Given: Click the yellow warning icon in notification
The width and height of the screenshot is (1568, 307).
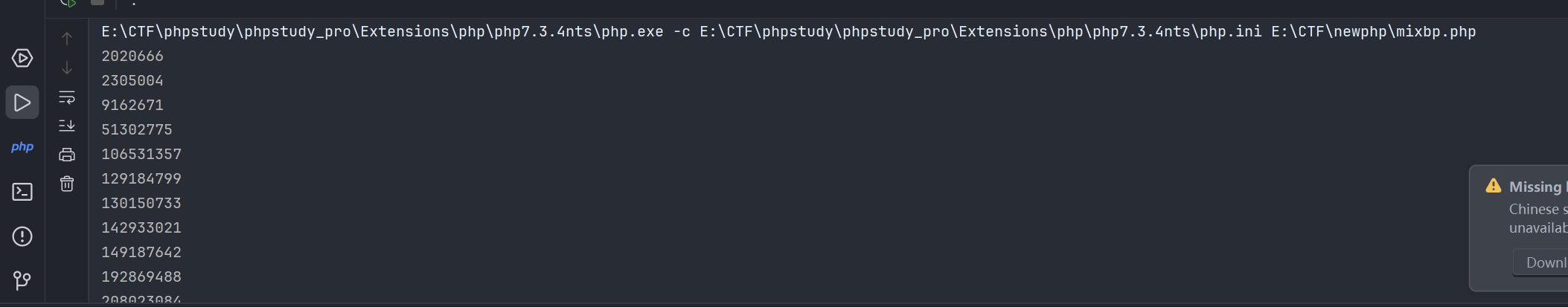Looking at the screenshot, I should point(1493,186).
